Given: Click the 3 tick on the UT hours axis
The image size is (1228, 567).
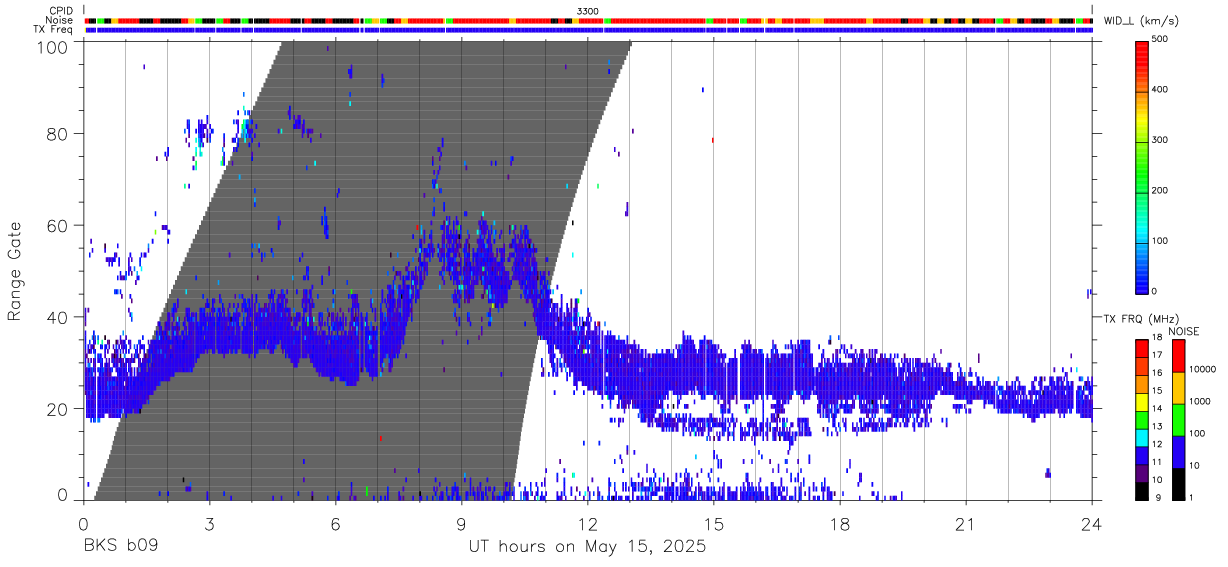Looking at the screenshot, I should coord(210,524).
